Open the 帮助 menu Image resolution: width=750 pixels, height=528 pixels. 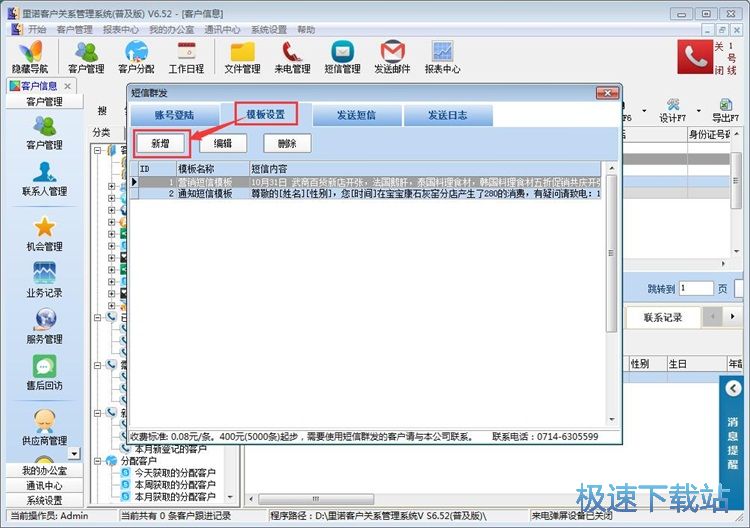tap(306, 30)
